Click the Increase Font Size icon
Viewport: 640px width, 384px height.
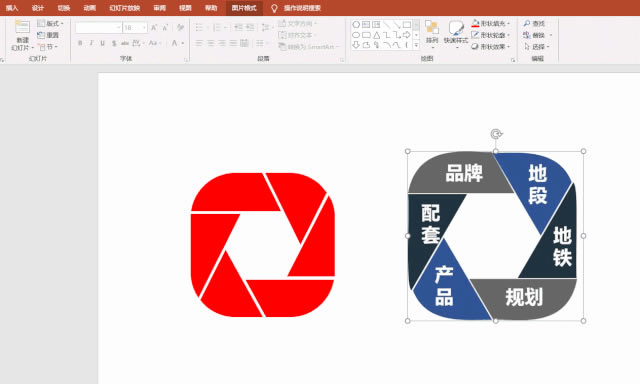point(154,28)
